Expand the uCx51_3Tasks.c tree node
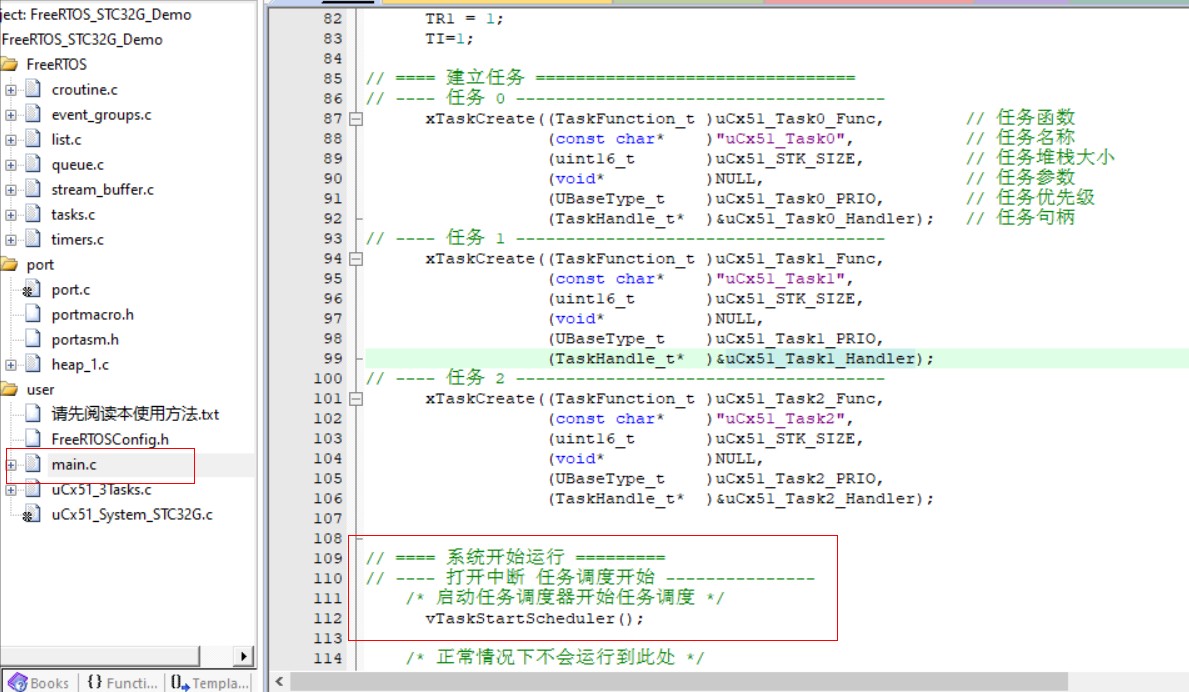 tap(11, 490)
